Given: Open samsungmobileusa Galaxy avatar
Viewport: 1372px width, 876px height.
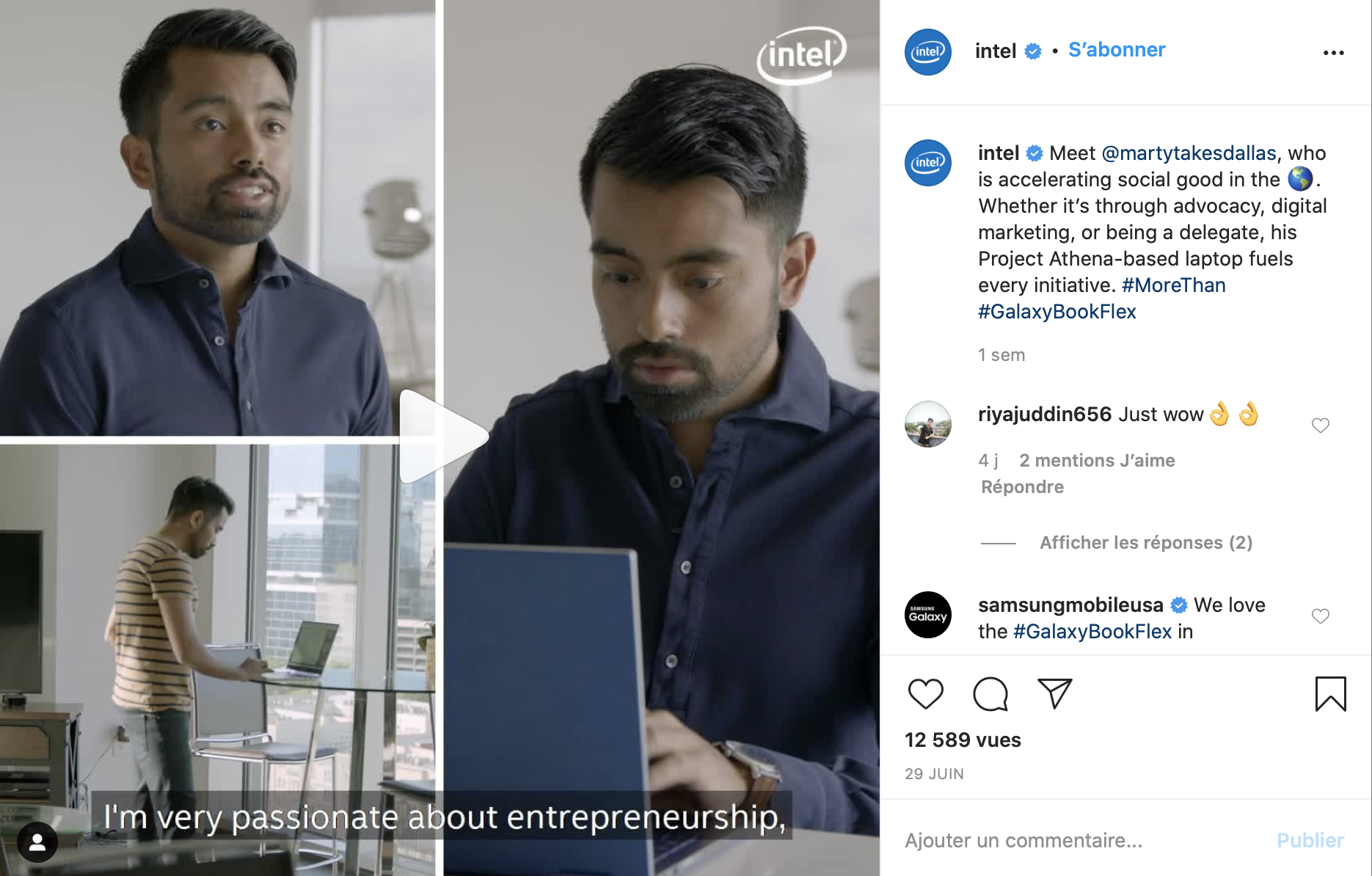Looking at the screenshot, I should pos(927,615).
